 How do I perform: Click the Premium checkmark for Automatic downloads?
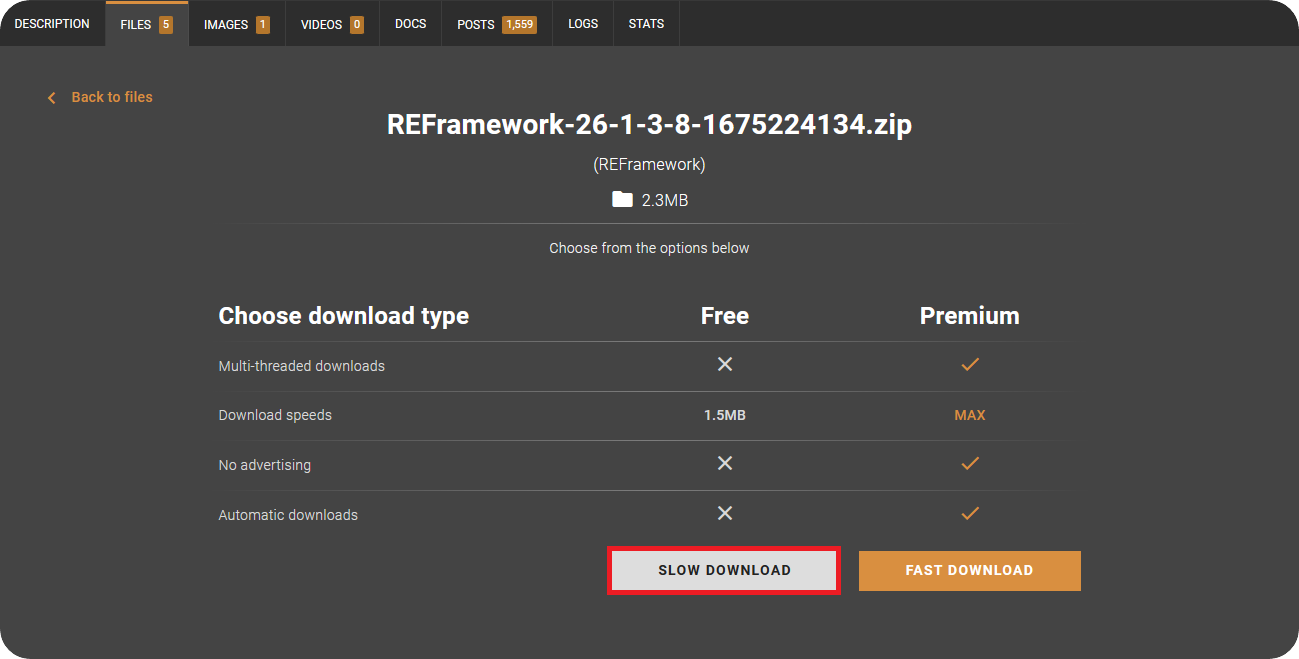pos(969,513)
